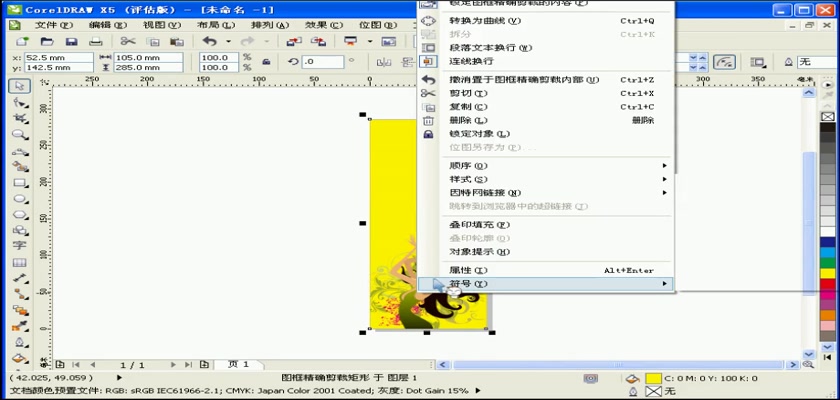Open the 位图 (B) menu
Image resolution: width=840 pixels, height=400 pixels.
click(x=378, y=25)
